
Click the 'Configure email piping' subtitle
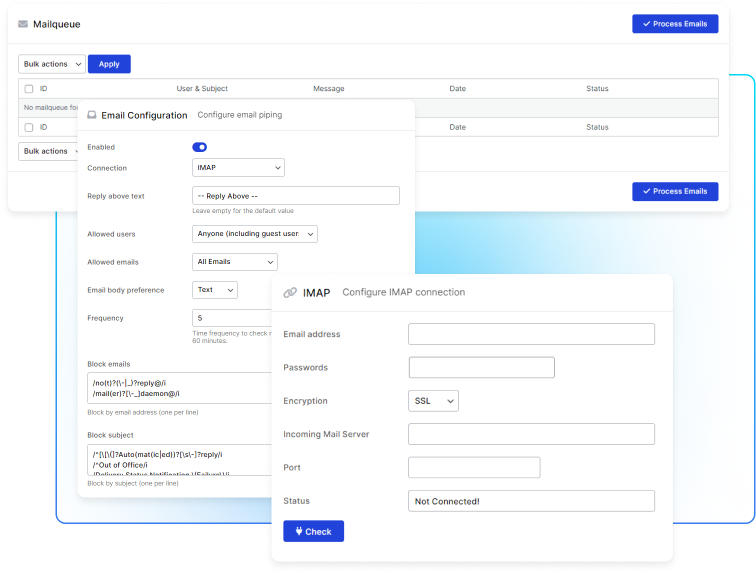click(240, 115)
